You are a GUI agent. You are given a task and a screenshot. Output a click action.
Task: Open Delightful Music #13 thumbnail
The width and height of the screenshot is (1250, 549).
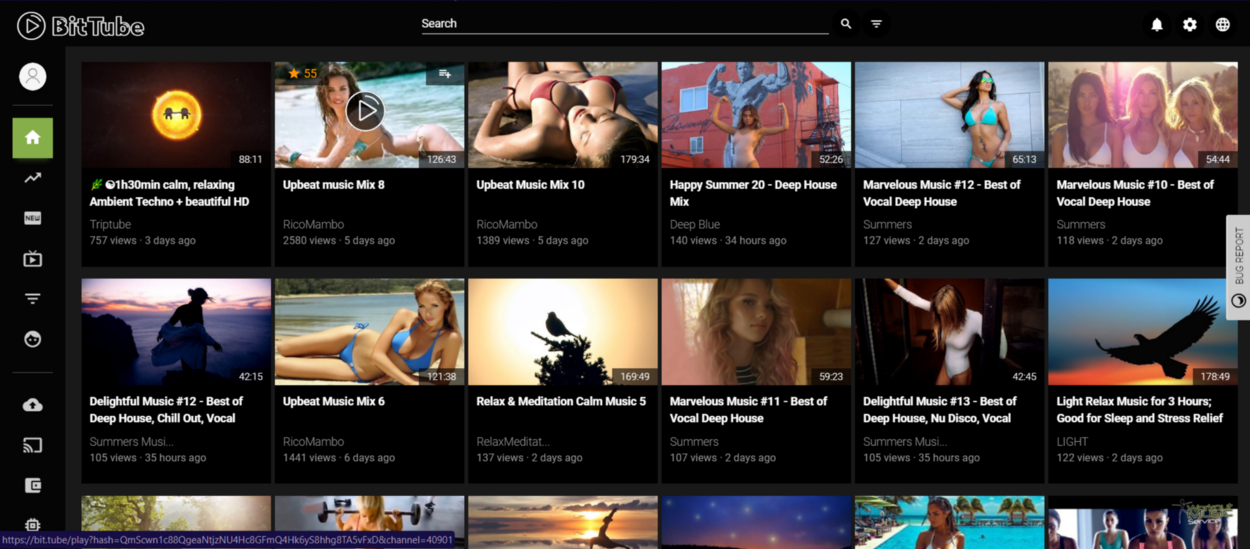pyautogui.click(x=950, y=332)
